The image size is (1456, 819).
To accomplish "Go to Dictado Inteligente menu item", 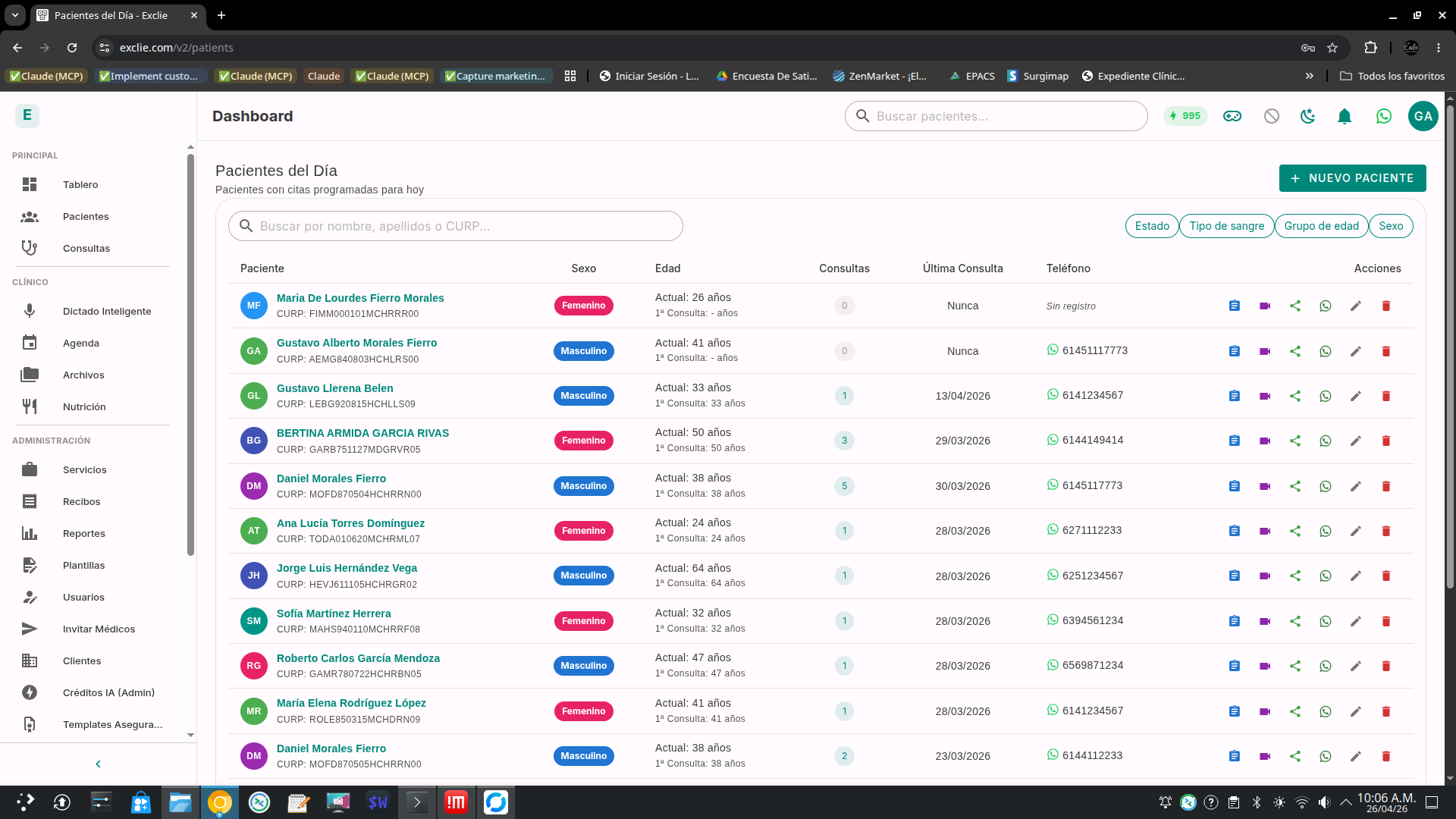I will click(107, 311).
